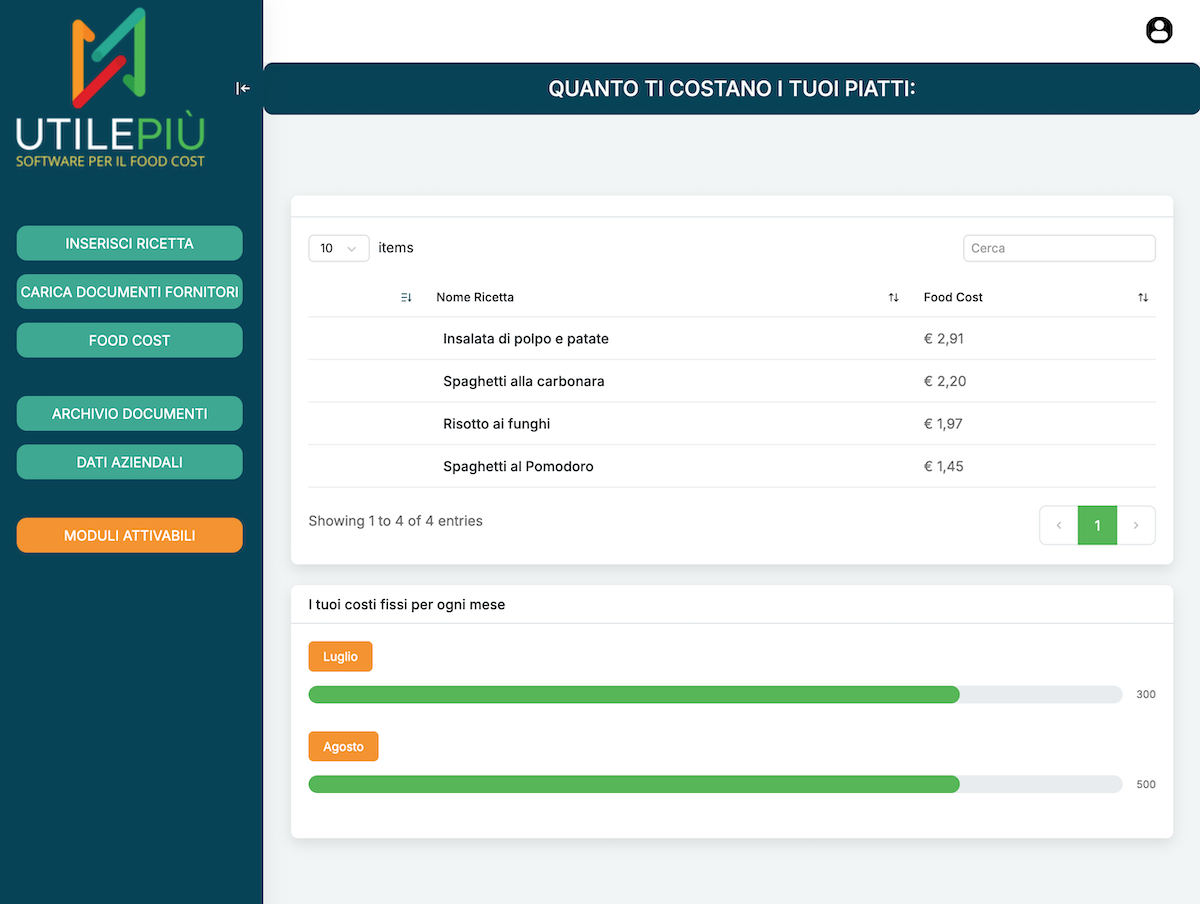Select the Agosto month button
This screenshot has width=1200, height=904.
[x=343, y=746]
